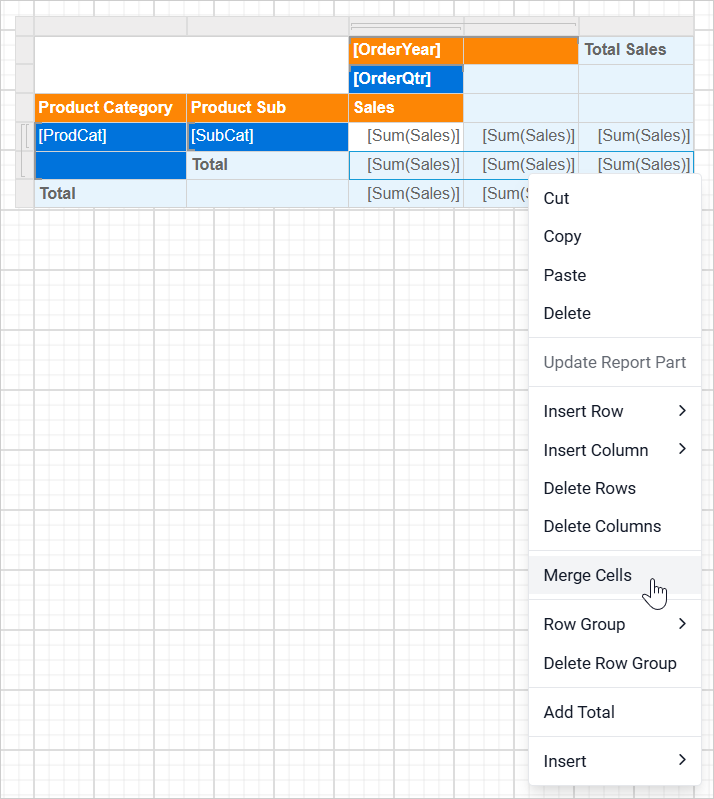The width and height of the screenshot is (714, 799).
Task: Select the bottom-left Total cell
Action: click(x=110, y=194)
